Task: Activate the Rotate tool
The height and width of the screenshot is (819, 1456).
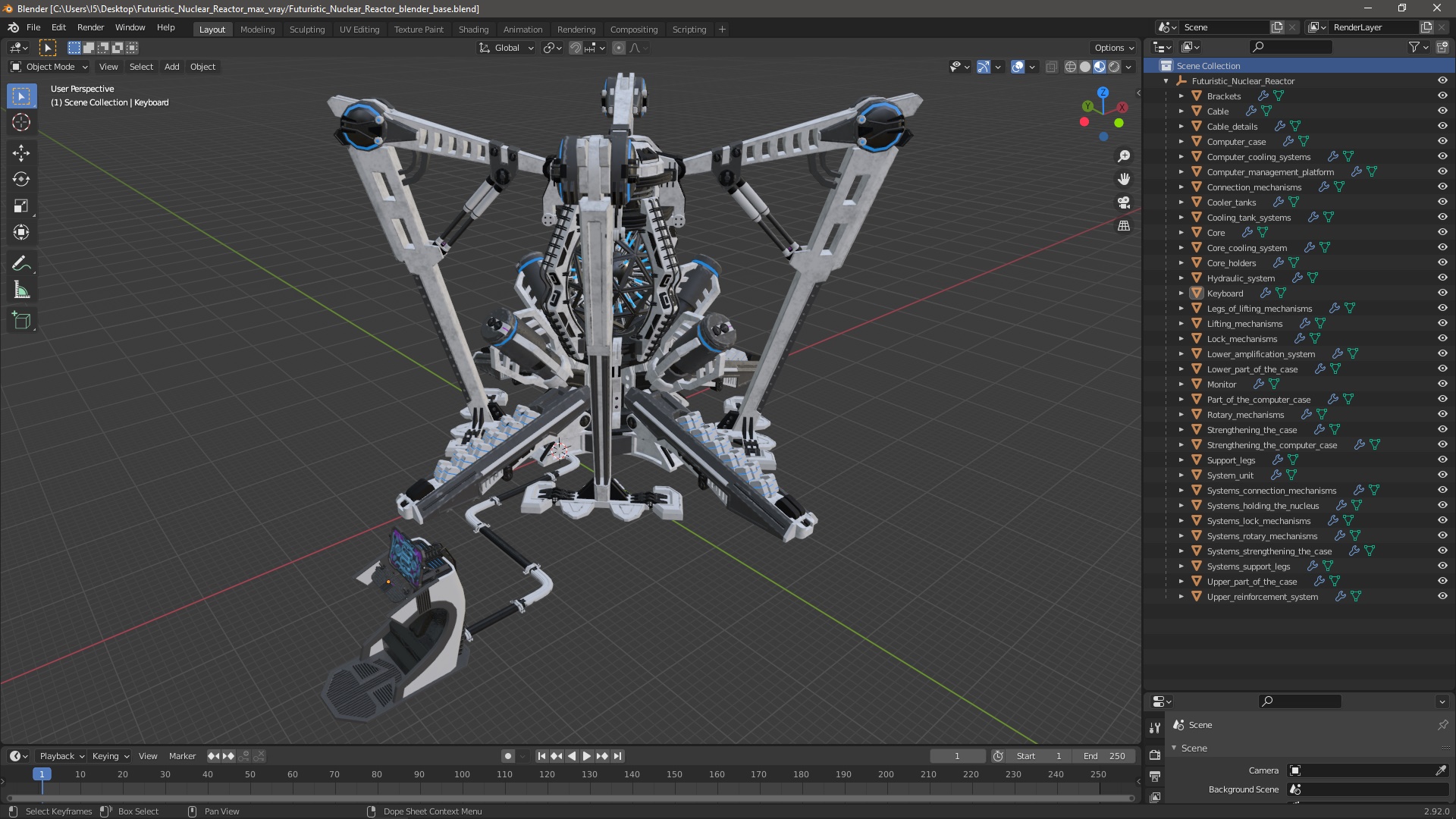Action: coord(21,180)
